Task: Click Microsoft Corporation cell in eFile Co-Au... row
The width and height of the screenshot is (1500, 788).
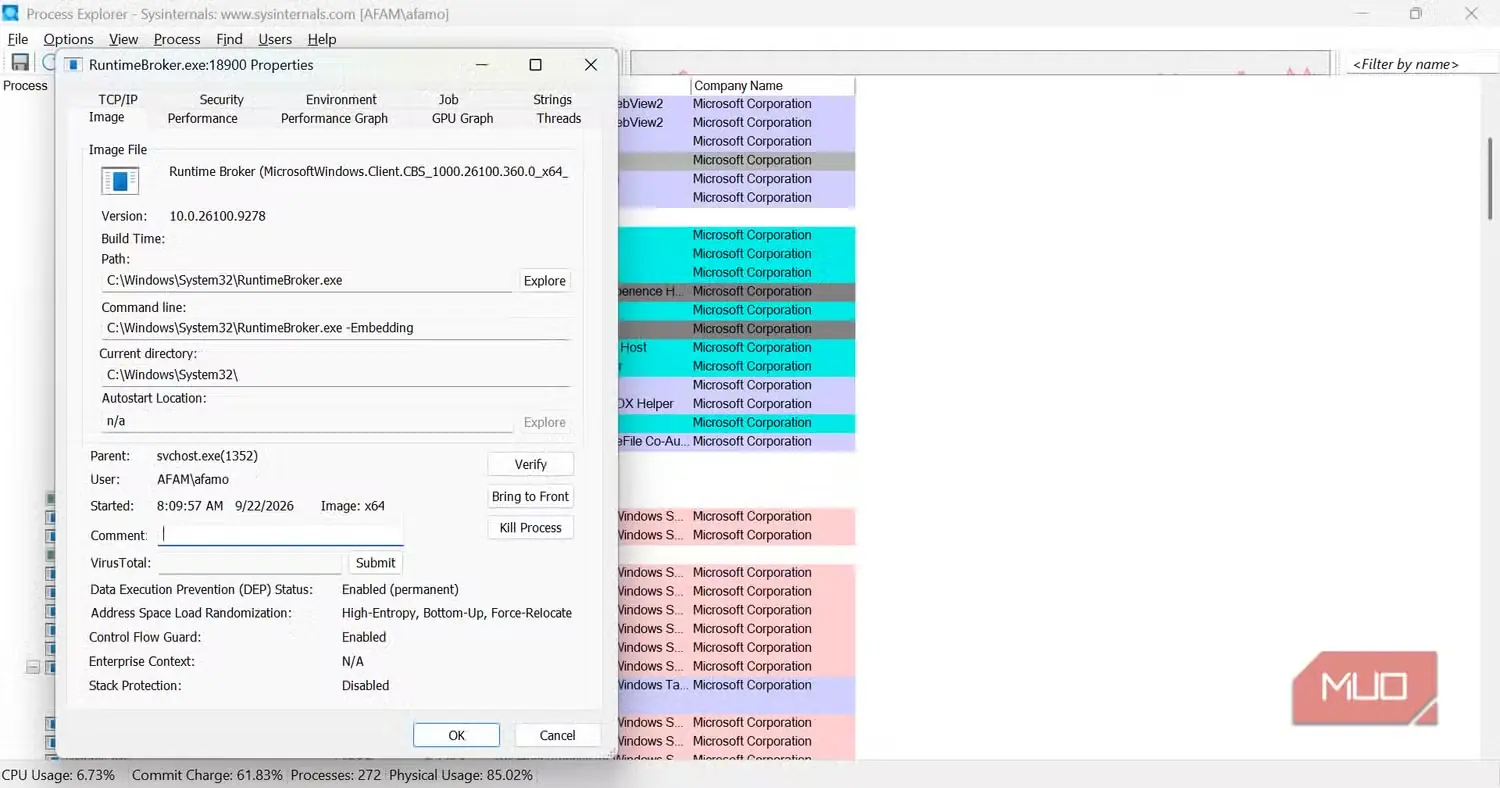Action: [752, 441]
